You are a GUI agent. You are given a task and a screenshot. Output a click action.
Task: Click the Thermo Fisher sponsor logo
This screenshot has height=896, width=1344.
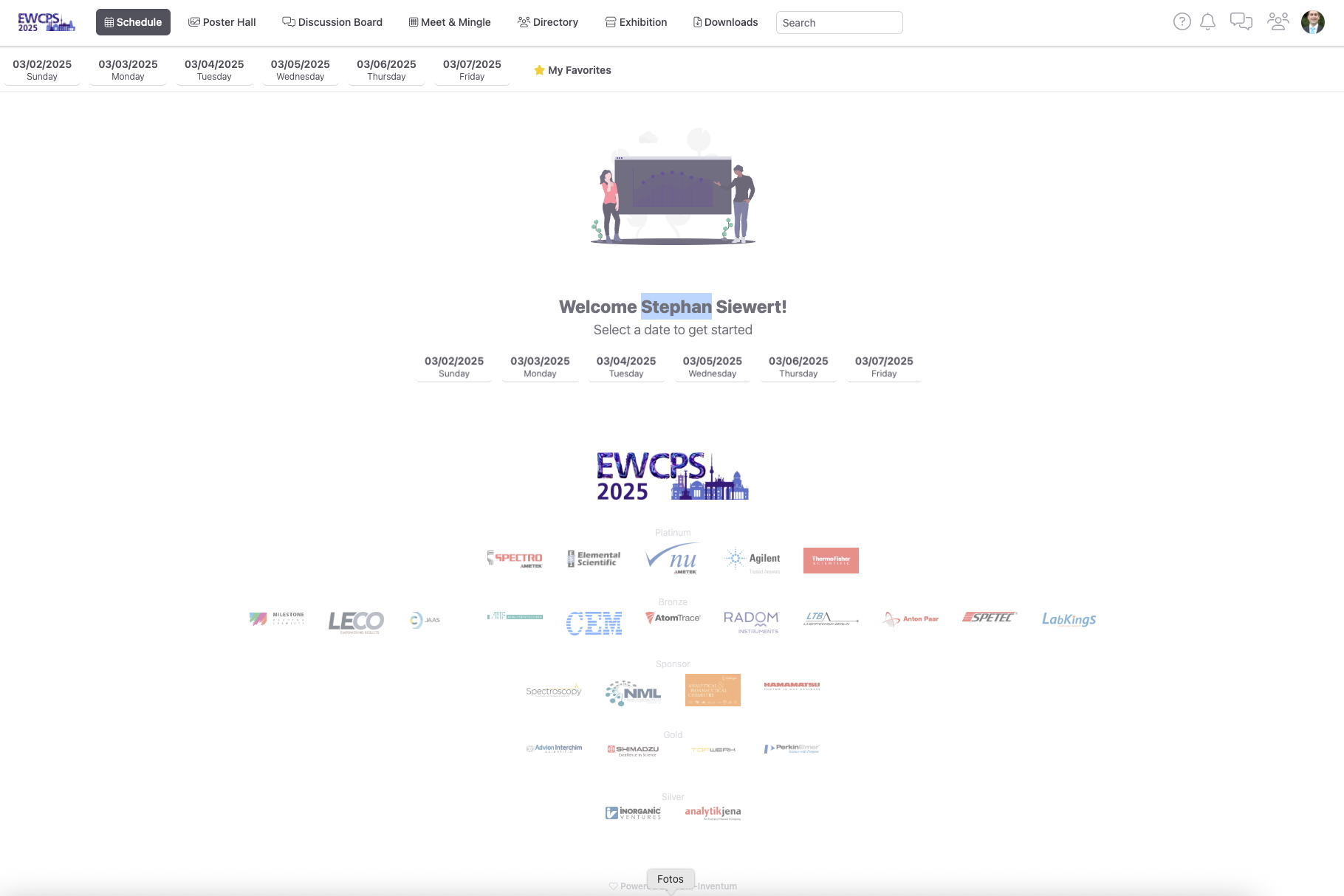(831, 560)
